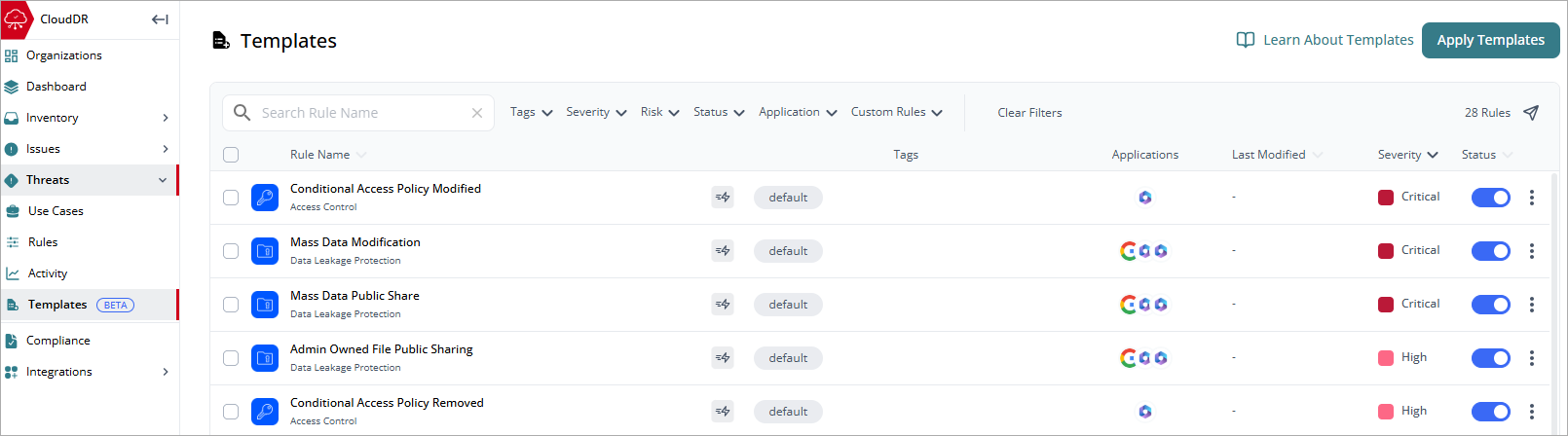Click the lightning icon in Conditional Access Policy Modified row
Viewport: 1568px width, 436px height.
tap(723, 198)
